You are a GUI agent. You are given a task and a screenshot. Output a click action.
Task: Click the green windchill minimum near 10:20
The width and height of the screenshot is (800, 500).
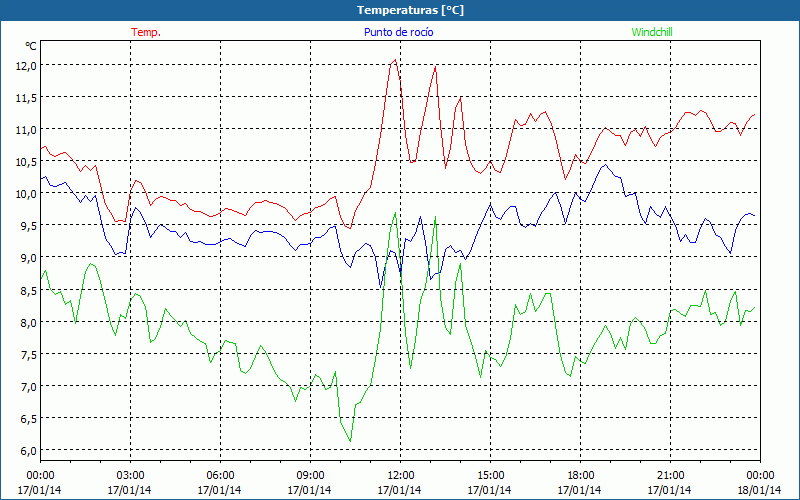coord(350,441)
